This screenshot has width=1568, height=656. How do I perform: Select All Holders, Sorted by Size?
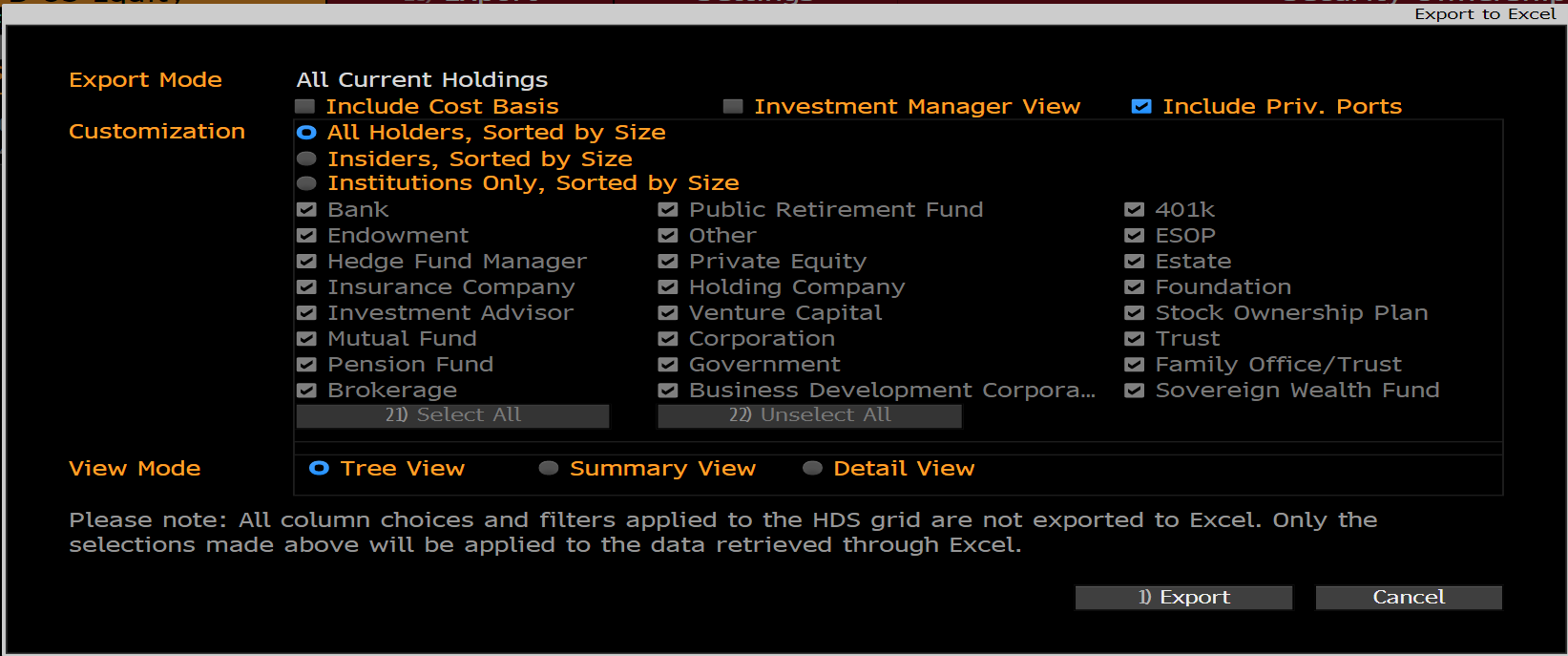(x=306, y=133)
